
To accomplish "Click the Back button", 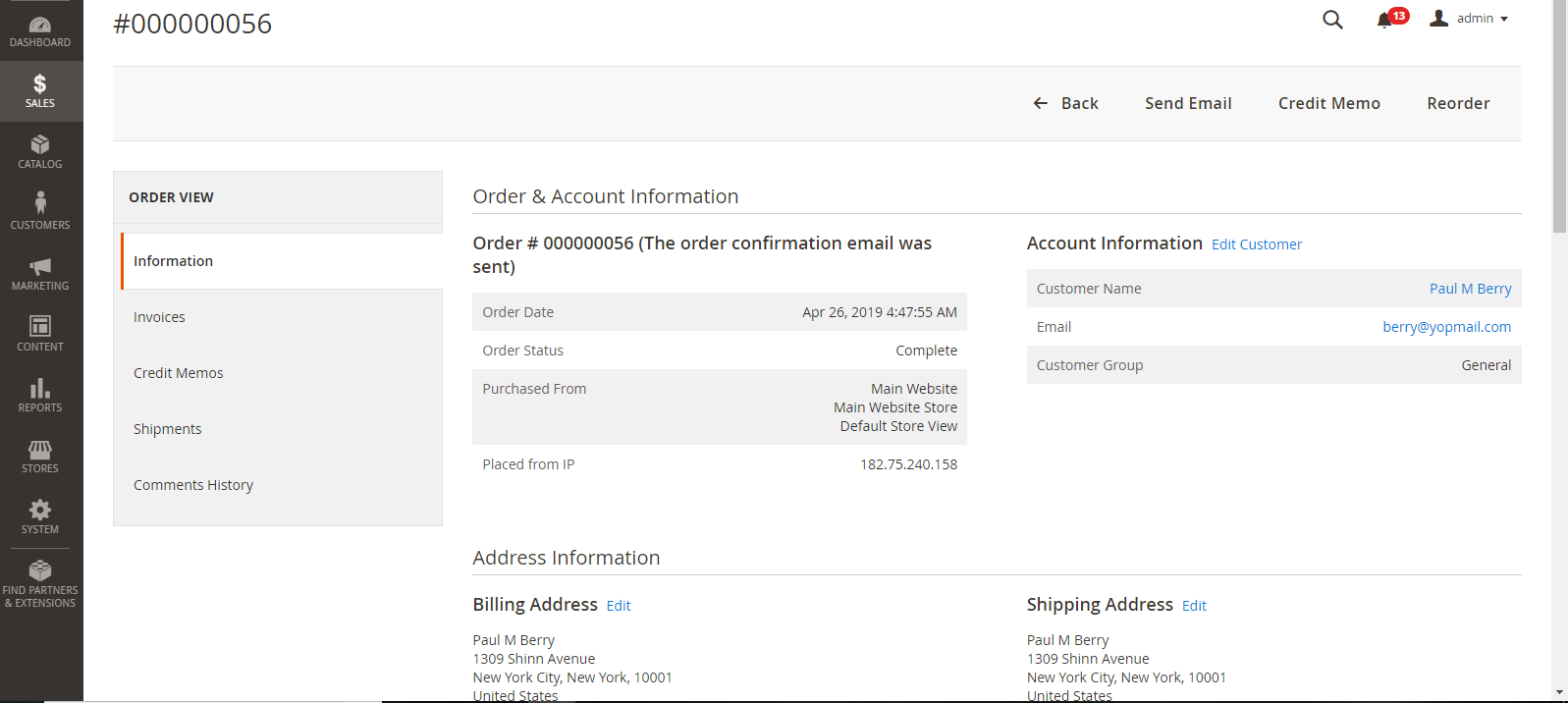I will pos(1066,103).
